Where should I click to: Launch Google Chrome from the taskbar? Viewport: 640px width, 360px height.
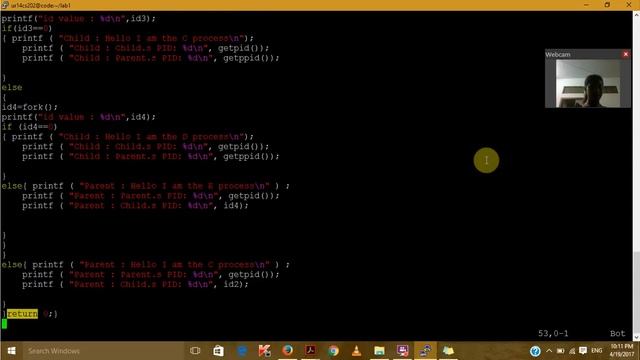[x=333, y=351]
